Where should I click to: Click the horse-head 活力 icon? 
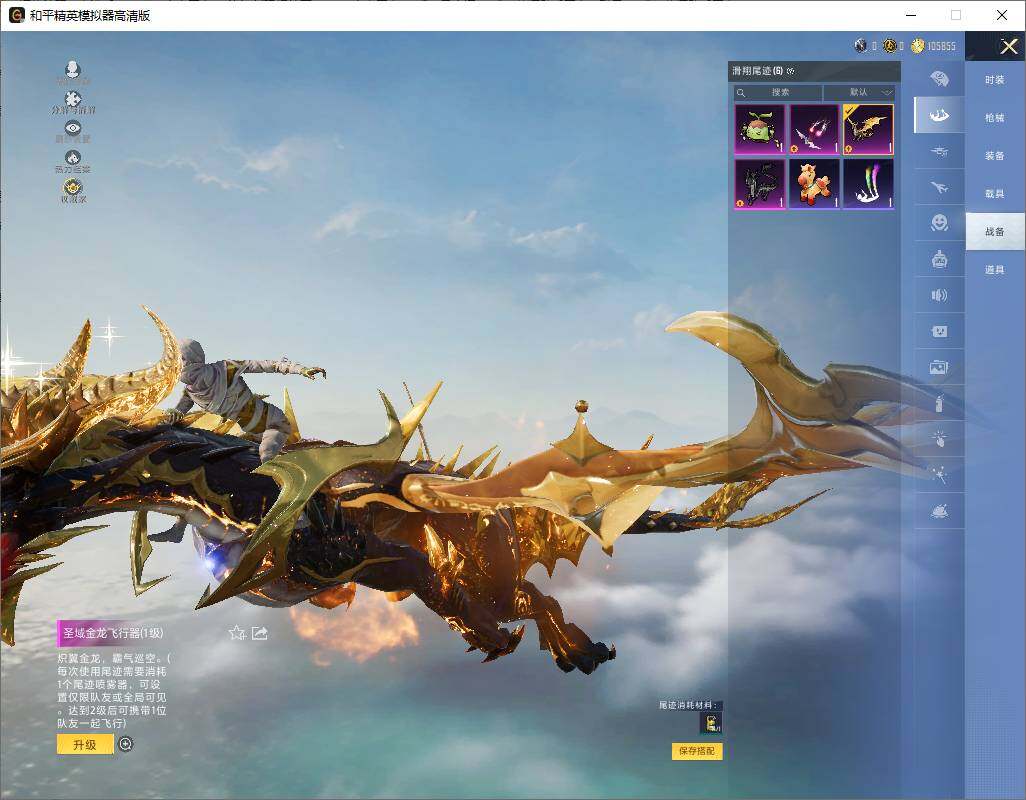coord(73,158)
